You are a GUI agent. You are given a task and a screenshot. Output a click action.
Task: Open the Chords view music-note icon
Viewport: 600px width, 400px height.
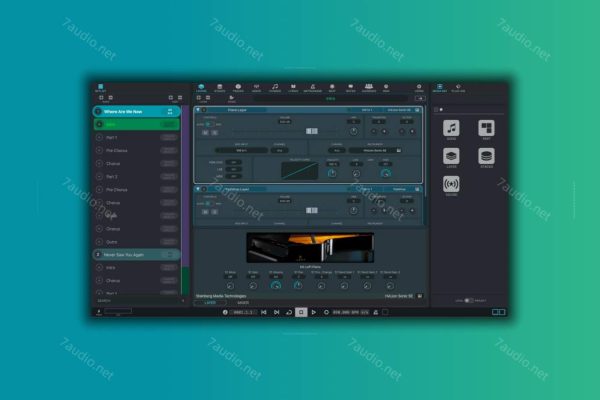275,88
